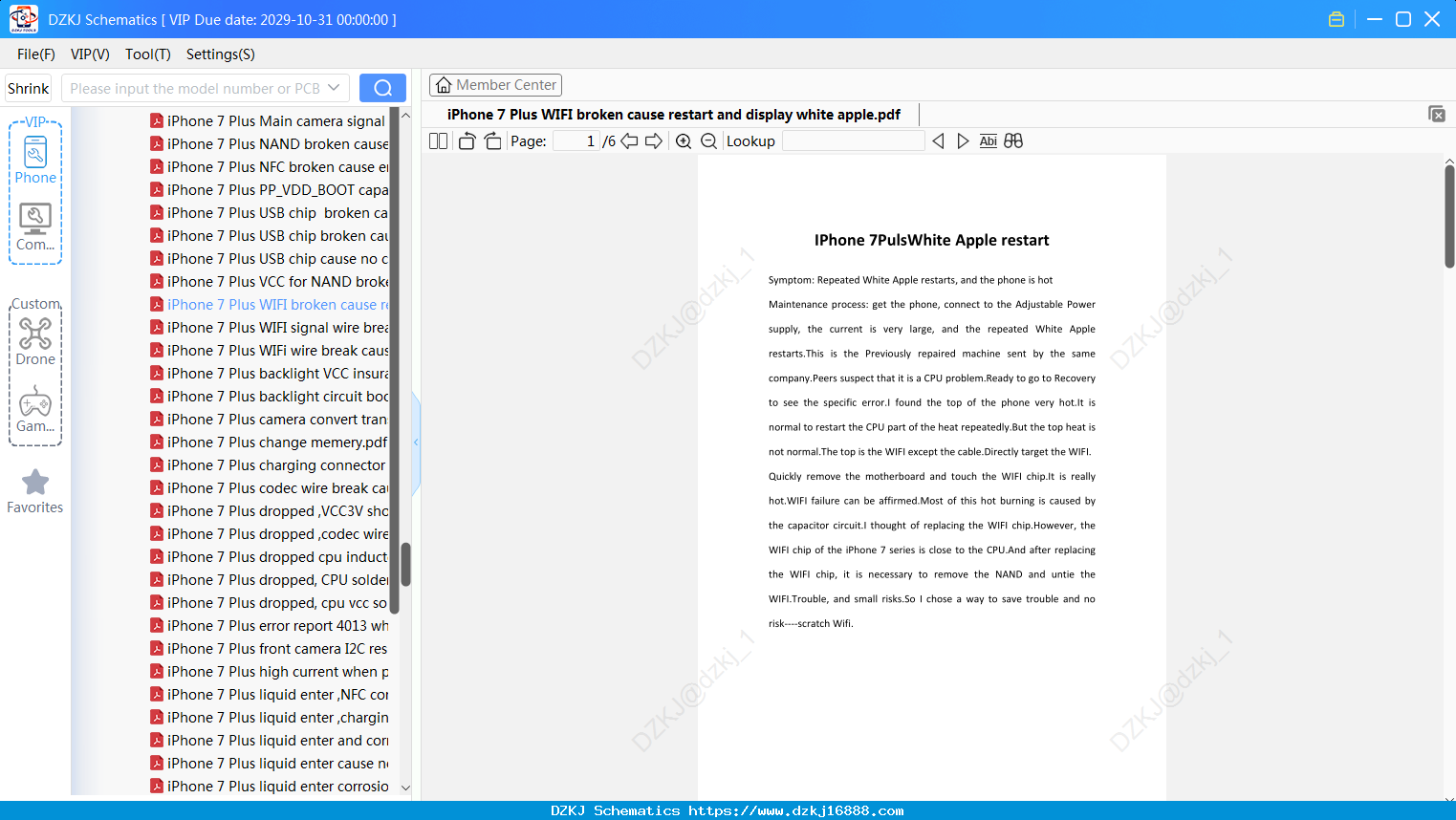Click the Shrink button
This screenshot has width=1456, height=820.
tap(29, 88)
